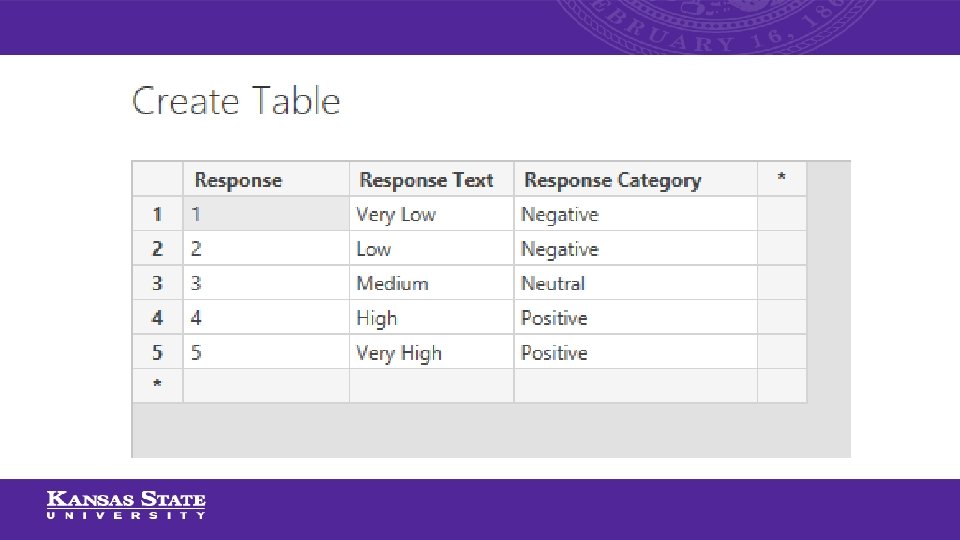The image size is (960, 540).
Task: Click empty Response cell in new row
Action: tap(265, 386)
